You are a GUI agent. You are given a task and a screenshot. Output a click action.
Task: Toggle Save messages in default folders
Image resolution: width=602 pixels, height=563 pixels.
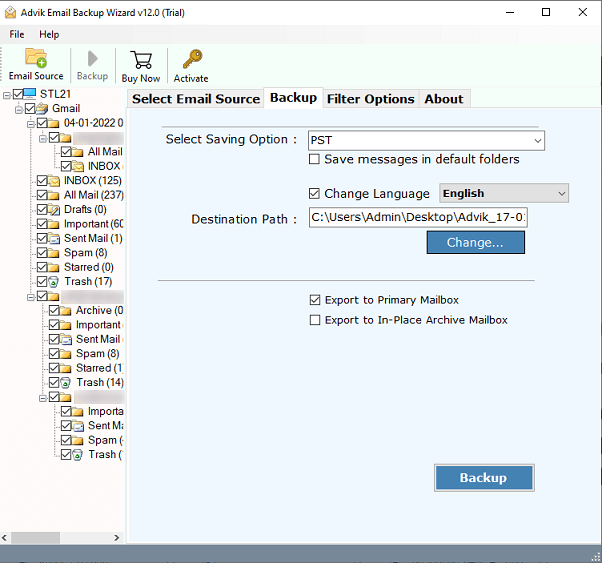click(314, 159)
